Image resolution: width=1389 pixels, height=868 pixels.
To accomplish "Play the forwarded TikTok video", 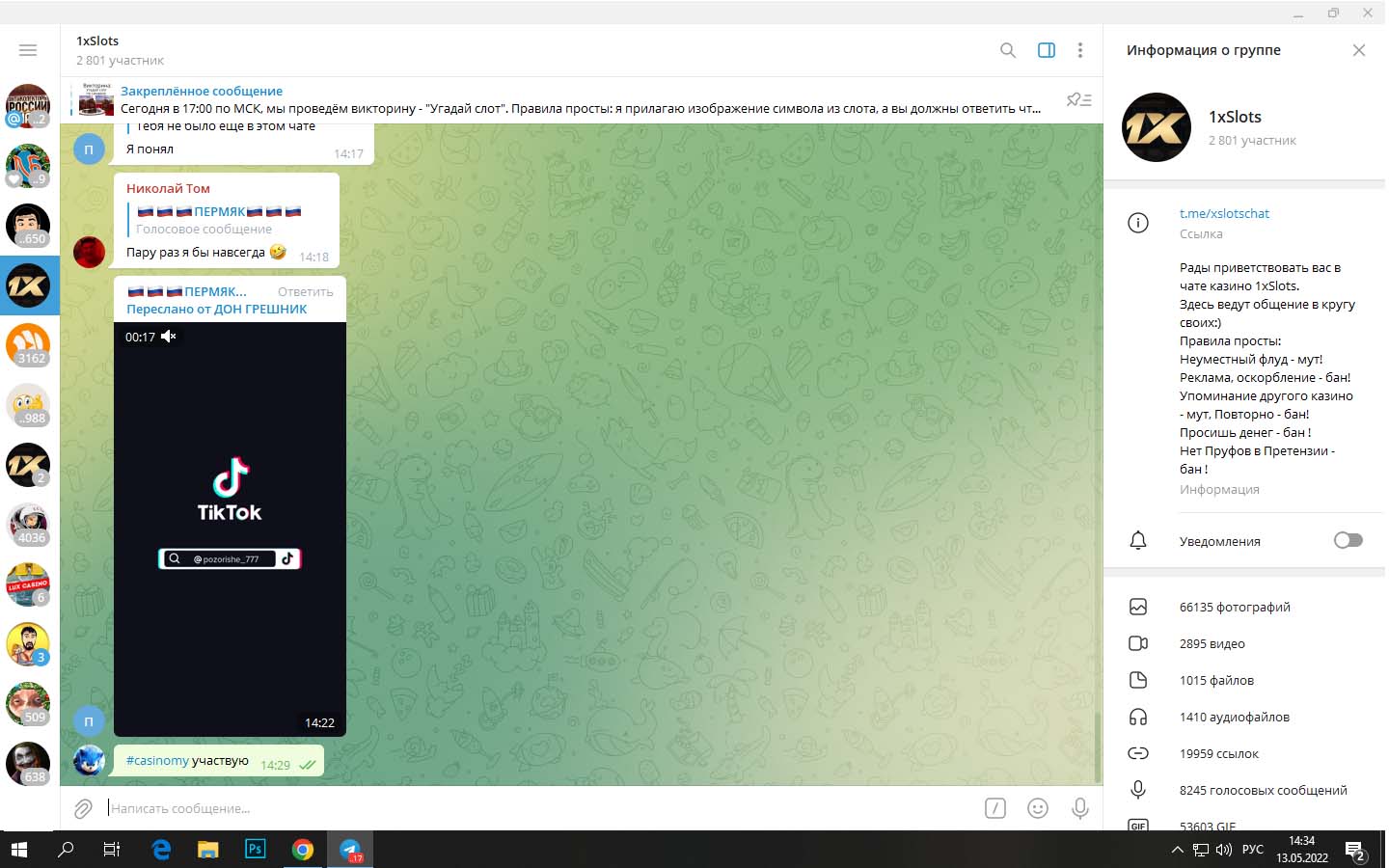I will (x=230, y=529).
